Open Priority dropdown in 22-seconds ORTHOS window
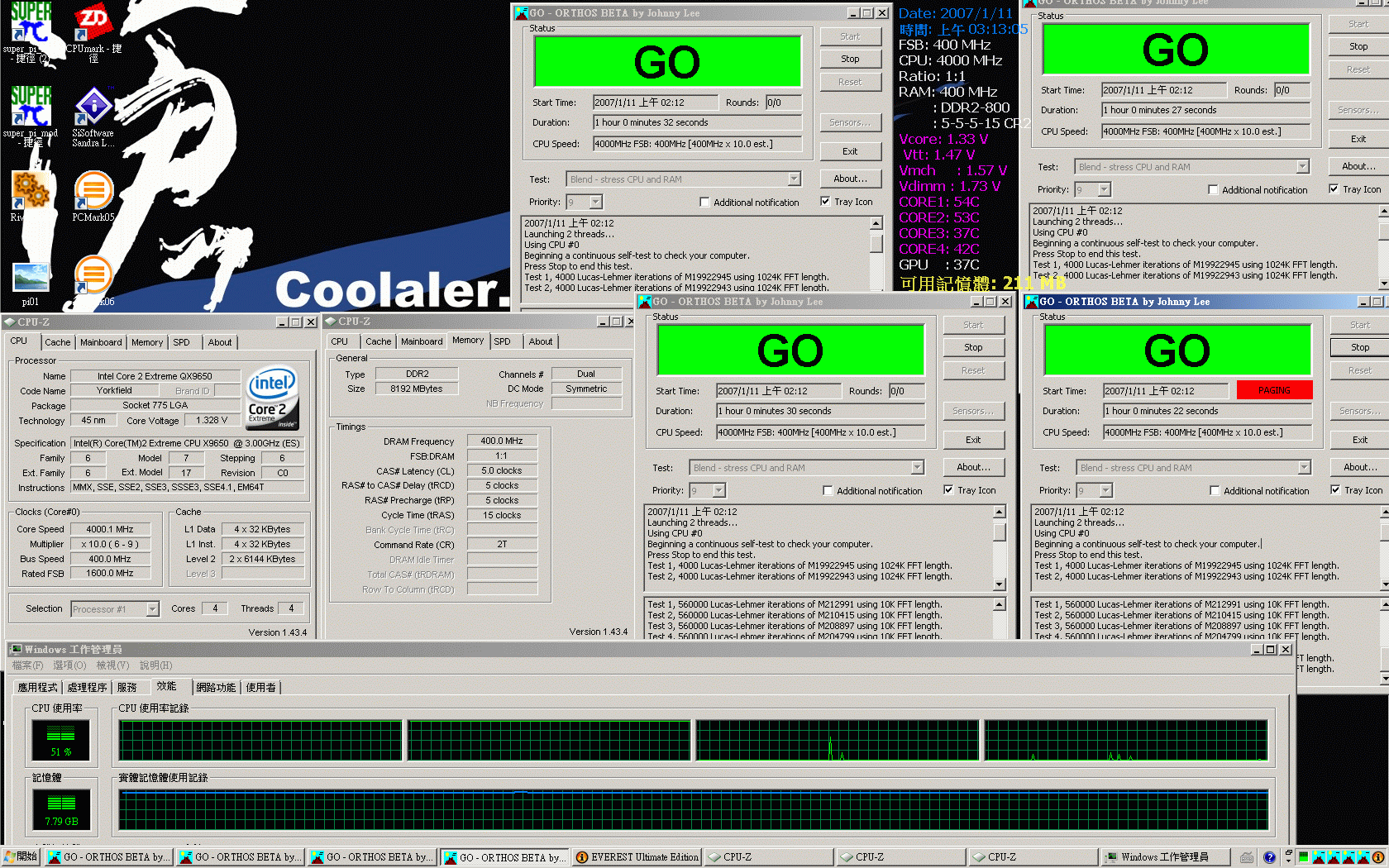The width and height of the screenshot is (1389, 868). point(1106,490)
